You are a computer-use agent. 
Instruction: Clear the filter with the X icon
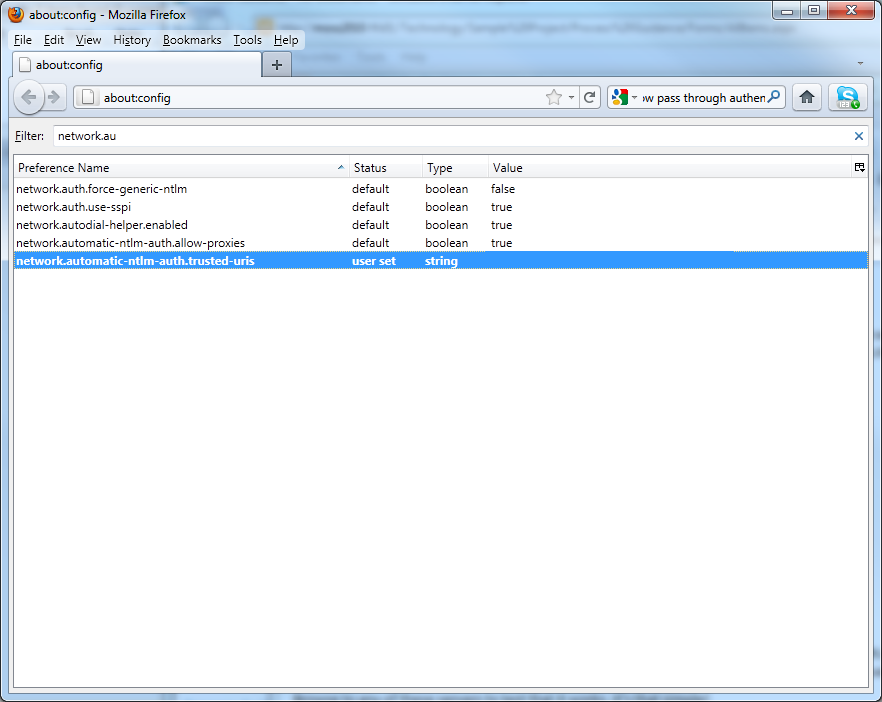tap(858, 136)
